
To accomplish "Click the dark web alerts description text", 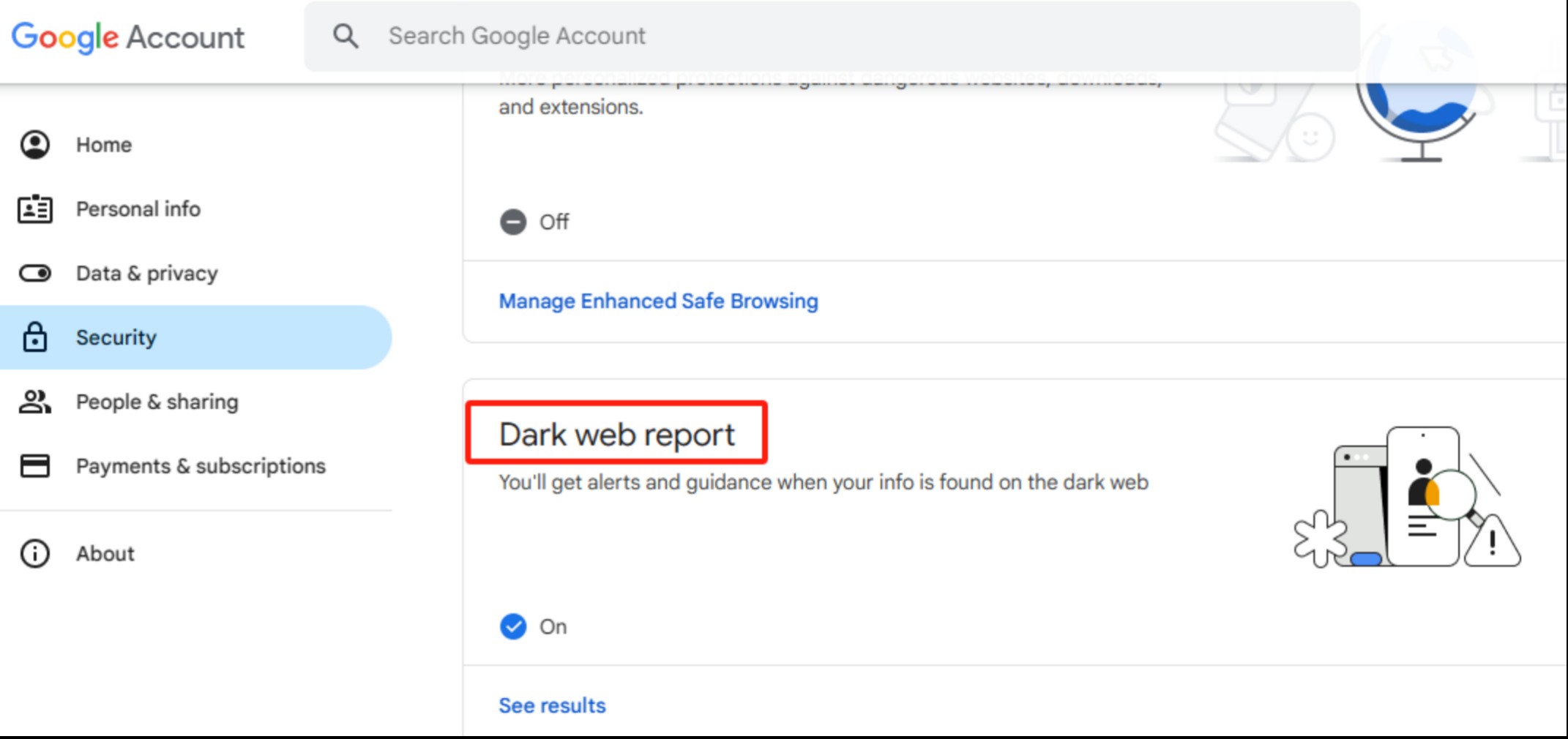I will click(824, 483).
